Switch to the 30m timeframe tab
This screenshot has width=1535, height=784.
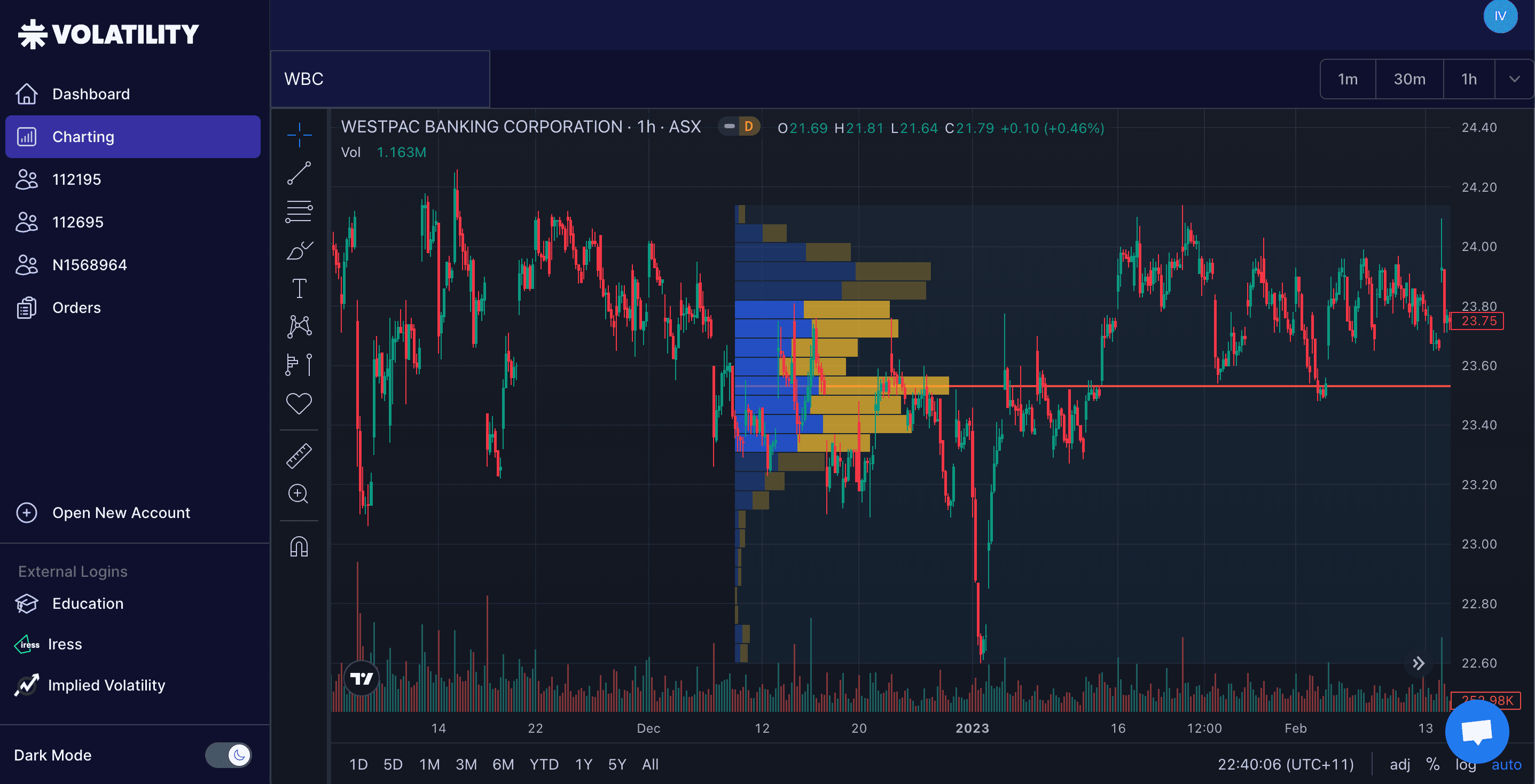click(x=1409, y=79)
